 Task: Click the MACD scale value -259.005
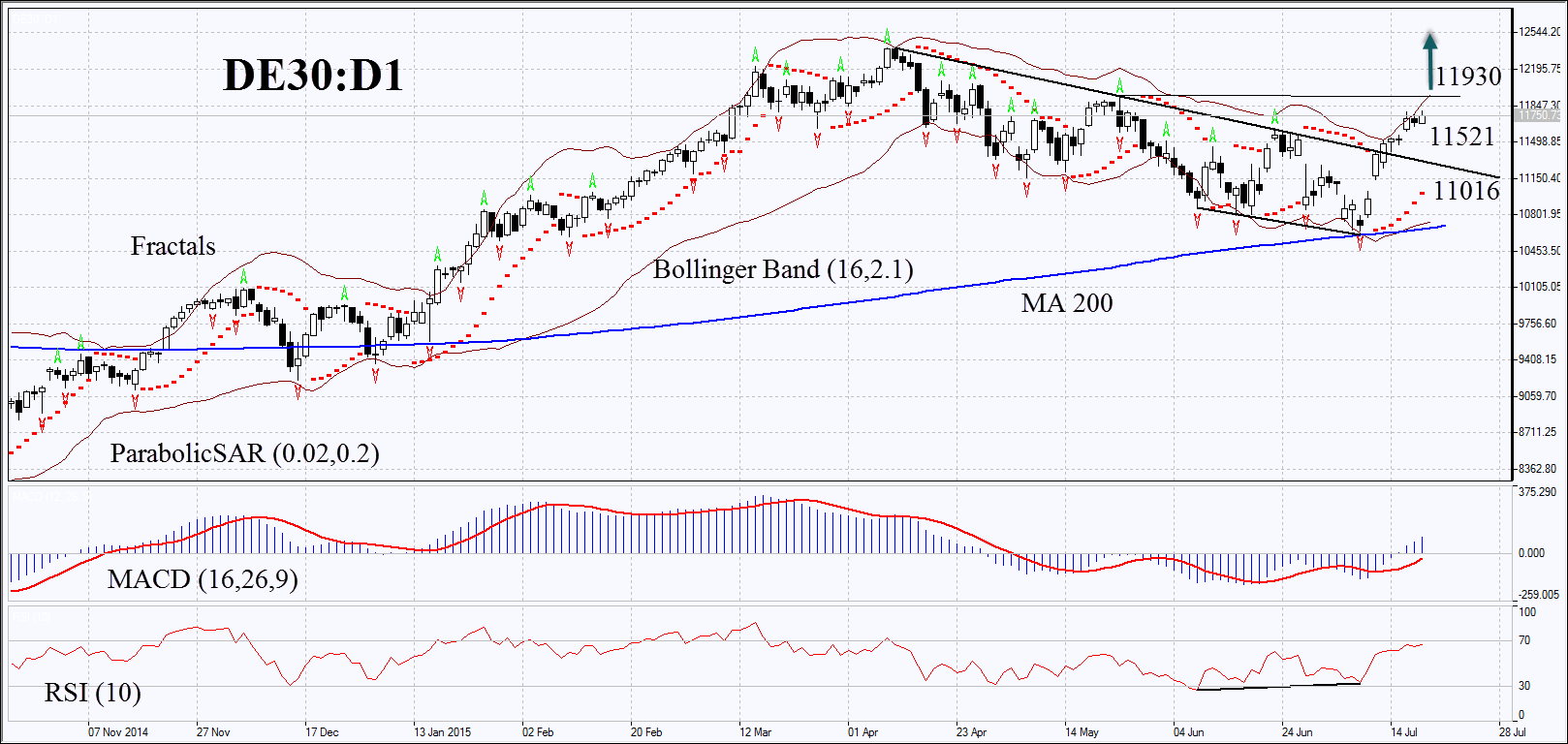point(1539,595)
